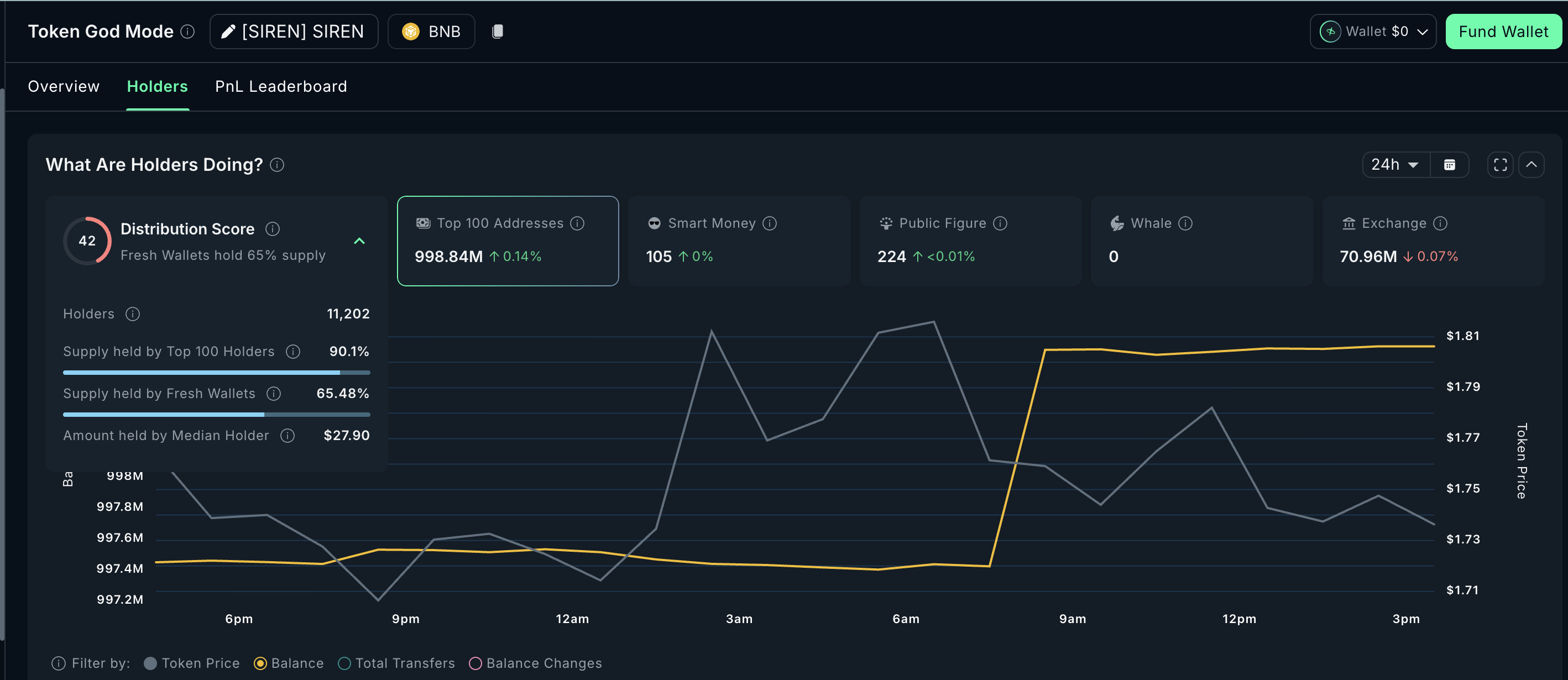This screenshot has height=680, width=1568.
Task: Open the PnL Leaderboard tab
Action: 281,86
